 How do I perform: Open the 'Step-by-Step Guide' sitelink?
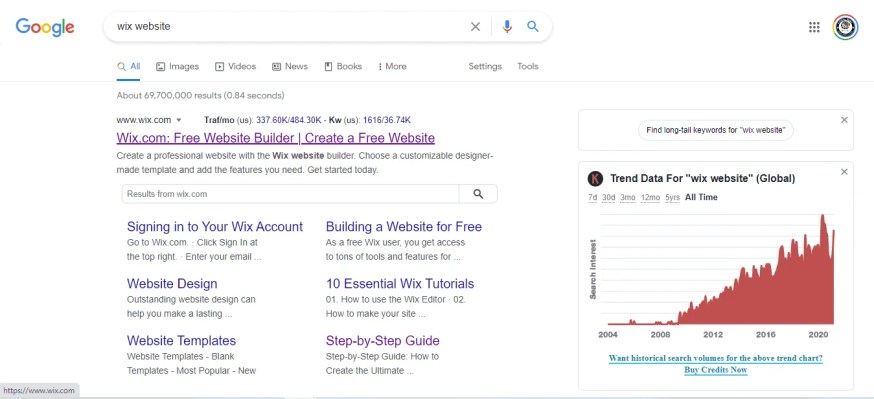382,340
